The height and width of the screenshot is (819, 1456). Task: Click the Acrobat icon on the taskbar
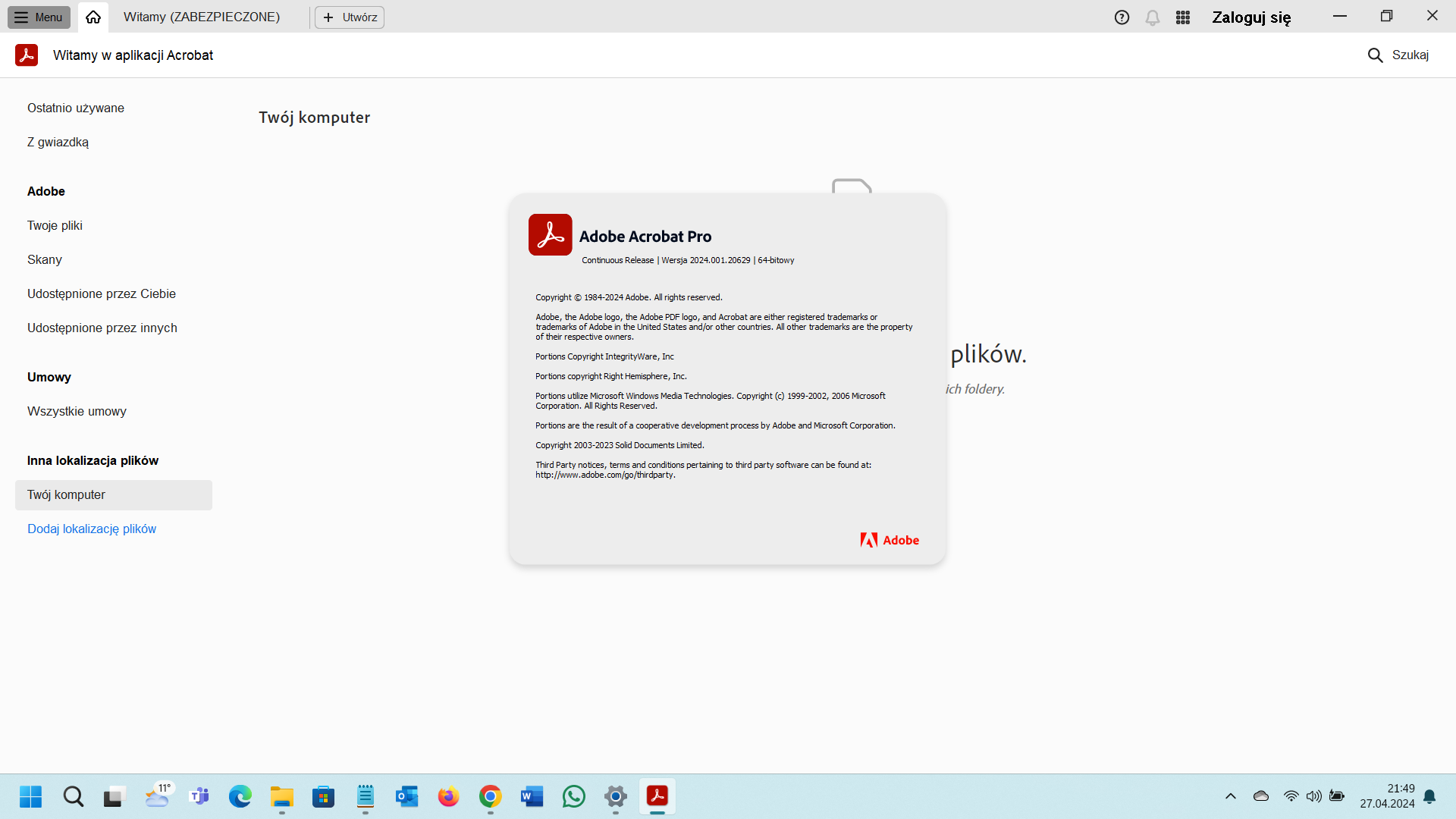pyautogui.click(x=657, y=796)
